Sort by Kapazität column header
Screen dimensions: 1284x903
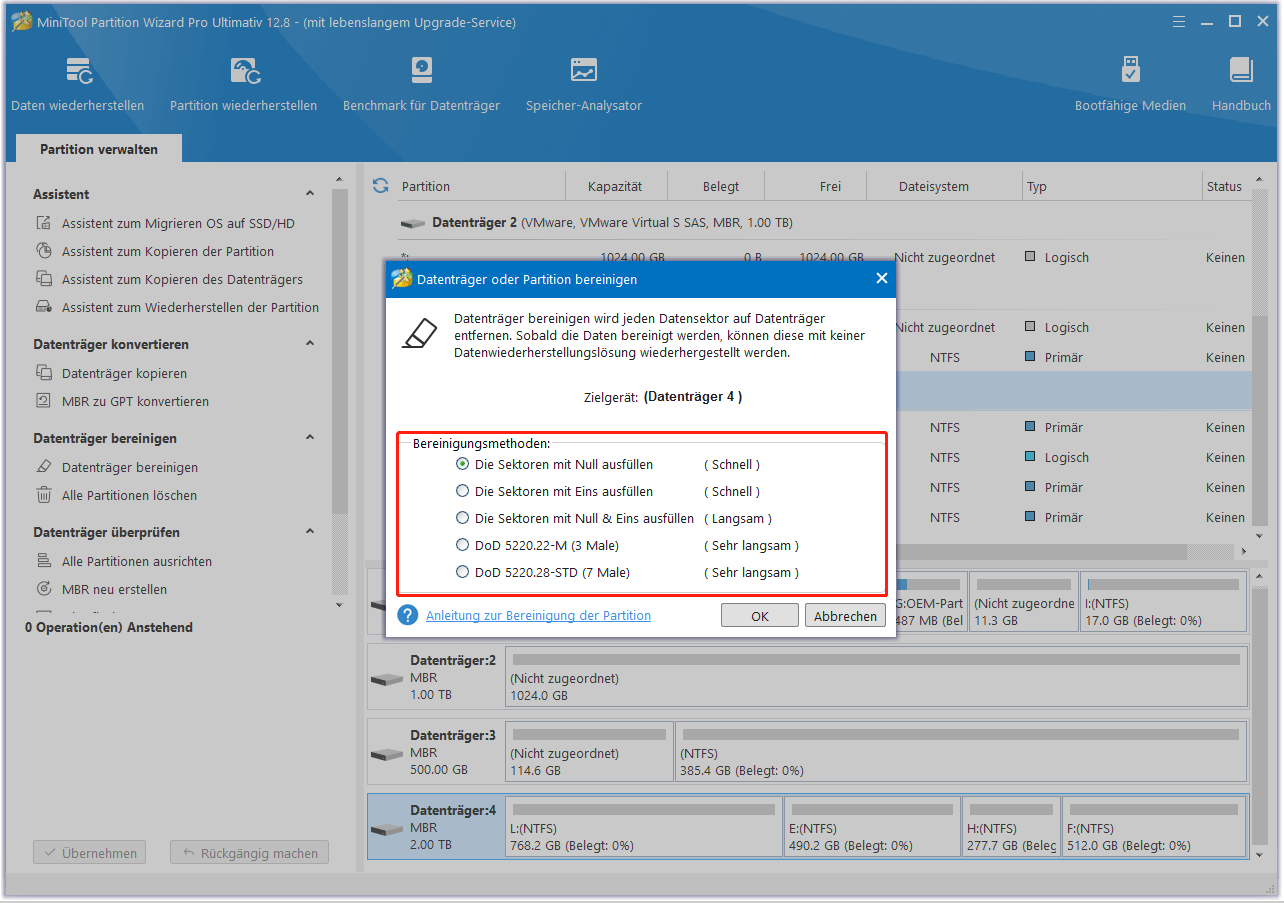coord(615,186)
